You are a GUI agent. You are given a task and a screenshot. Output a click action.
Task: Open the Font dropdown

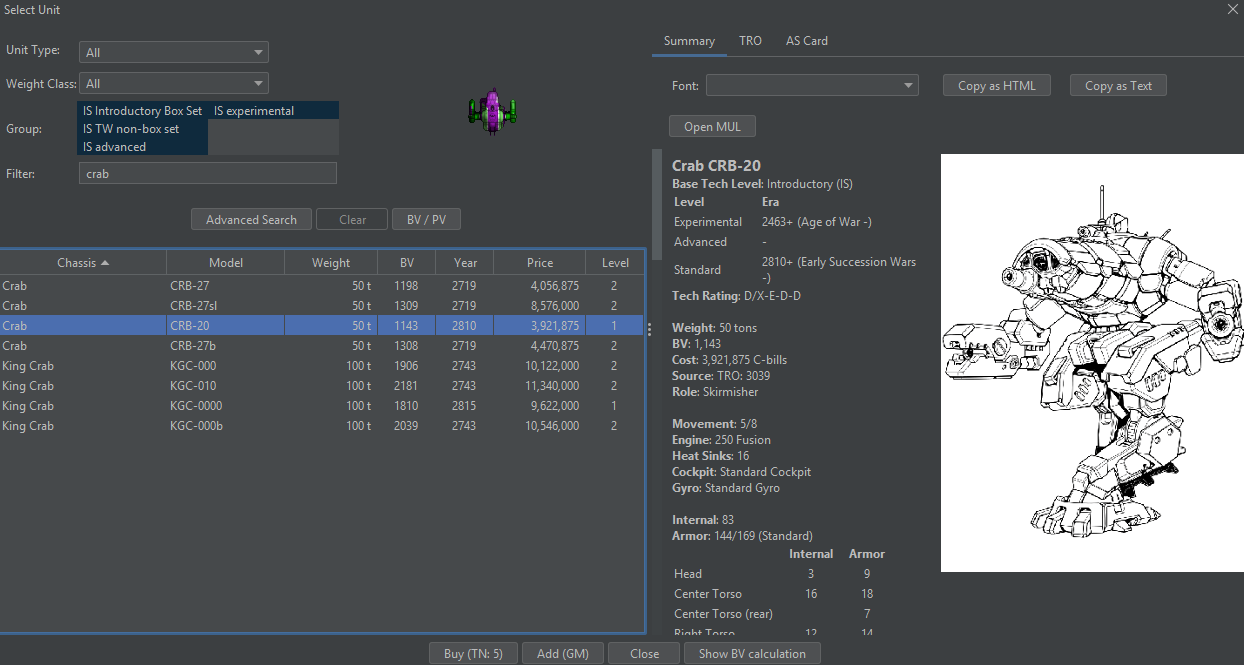coord(811,86)
